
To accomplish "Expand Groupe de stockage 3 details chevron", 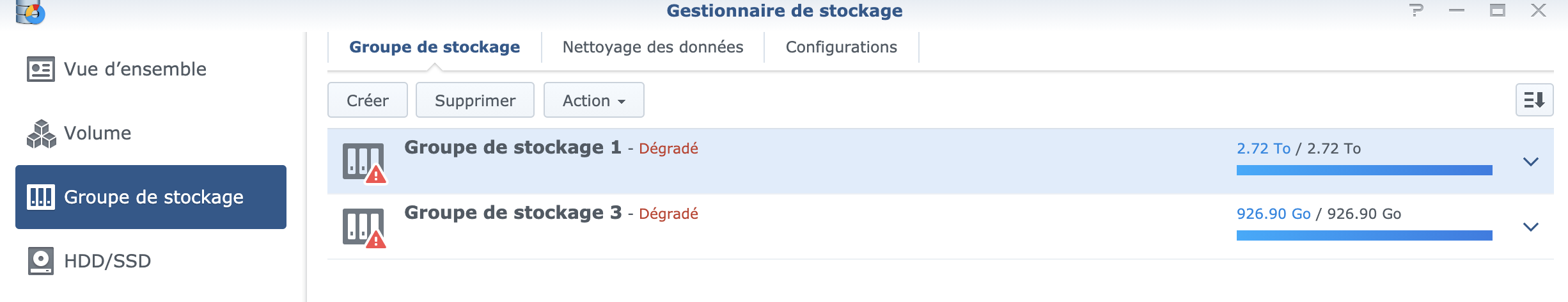I will (x=1530, y=226).
